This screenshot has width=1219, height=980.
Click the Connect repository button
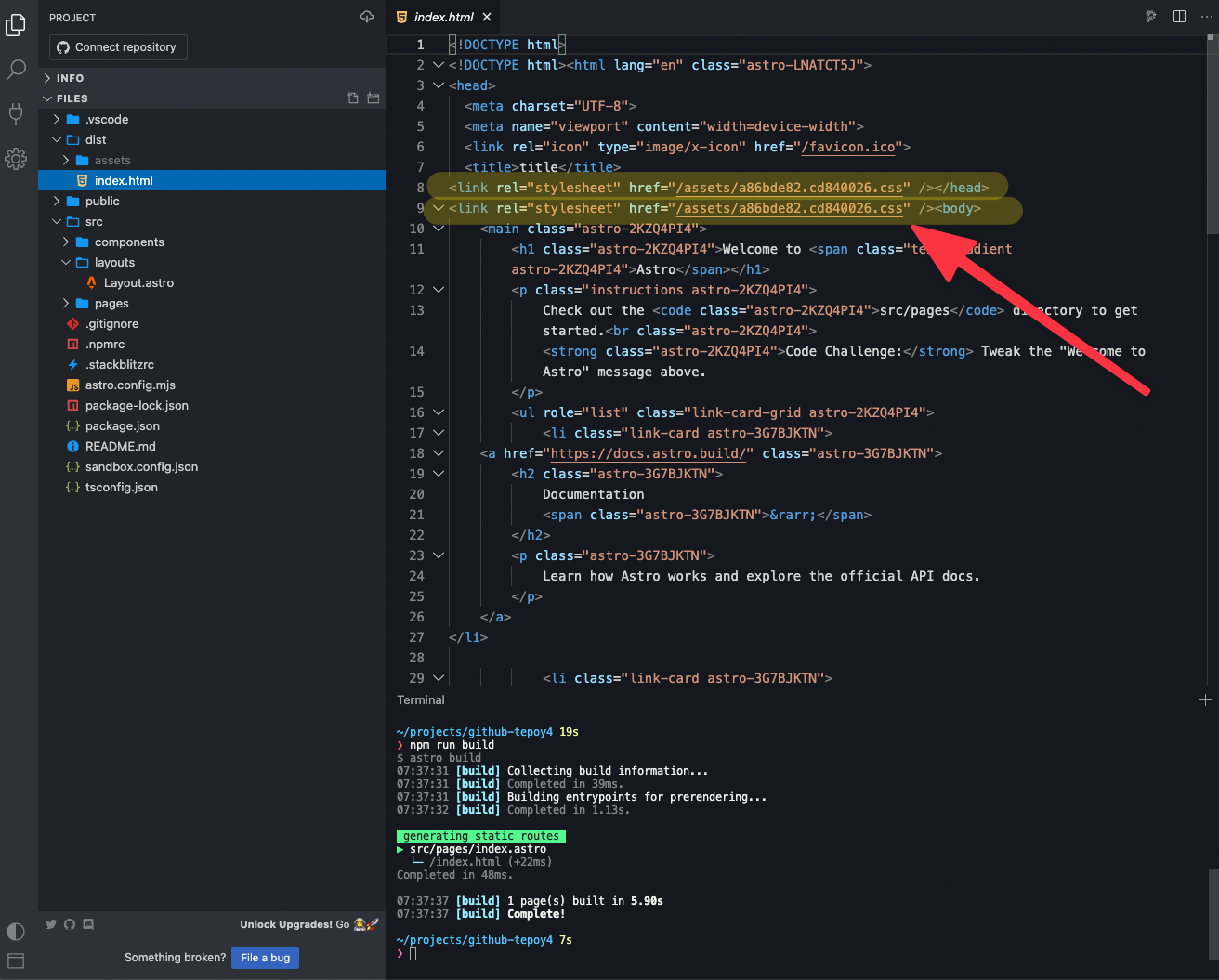[117, 46]
